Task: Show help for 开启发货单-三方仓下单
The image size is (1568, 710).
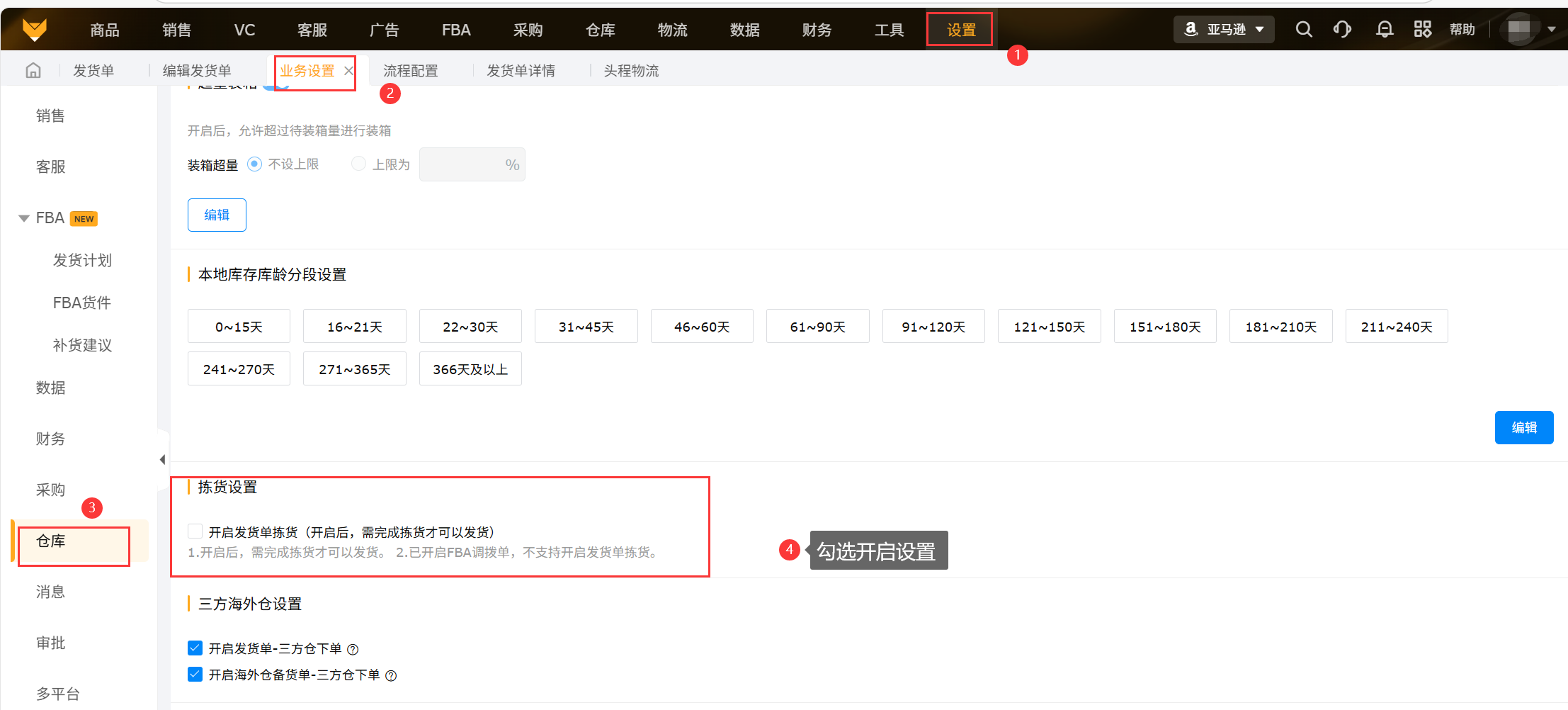Action: (353, 649)
